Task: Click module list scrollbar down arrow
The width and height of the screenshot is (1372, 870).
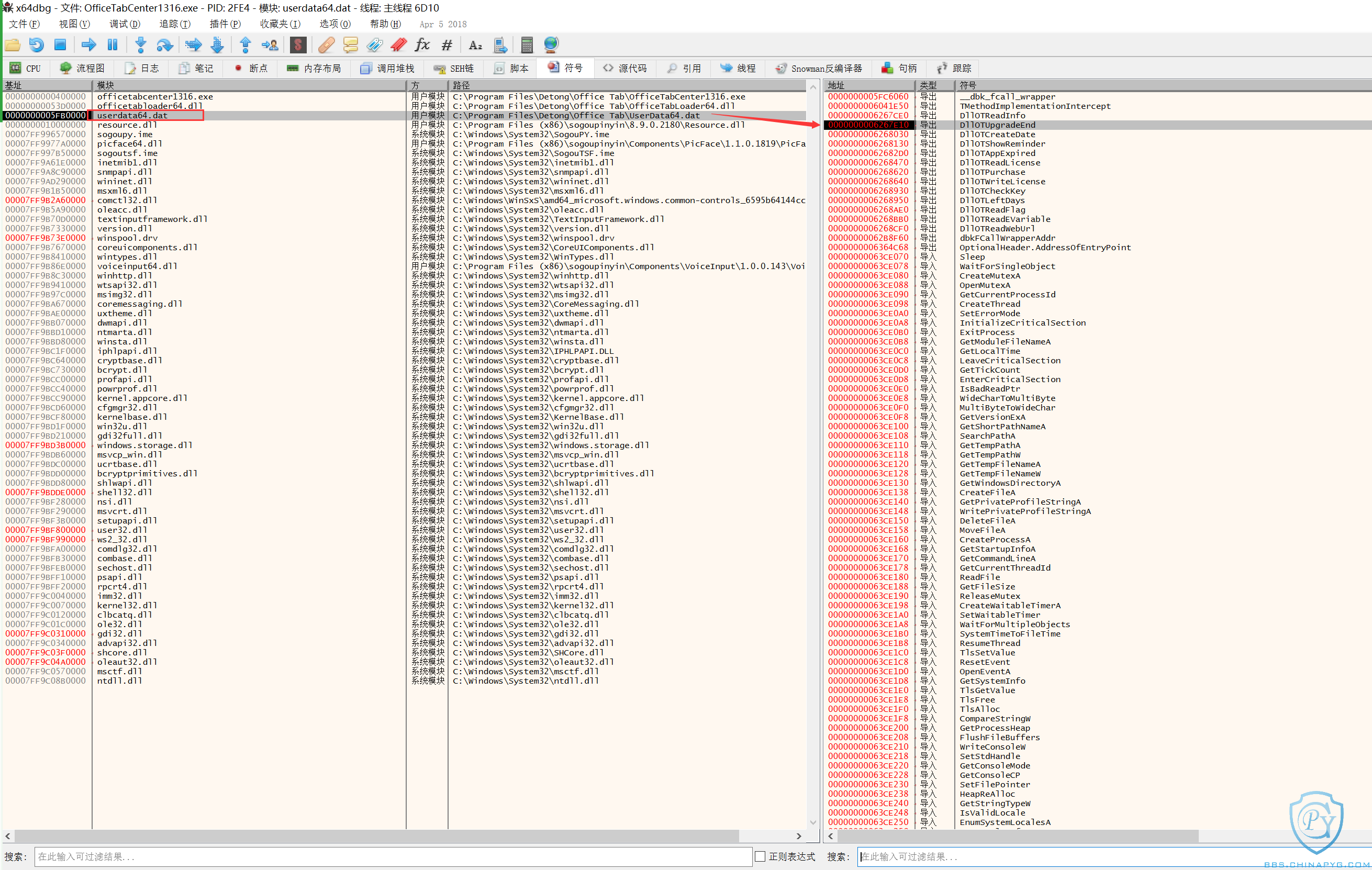Action: pyautogui.click(x=813, y=822)
